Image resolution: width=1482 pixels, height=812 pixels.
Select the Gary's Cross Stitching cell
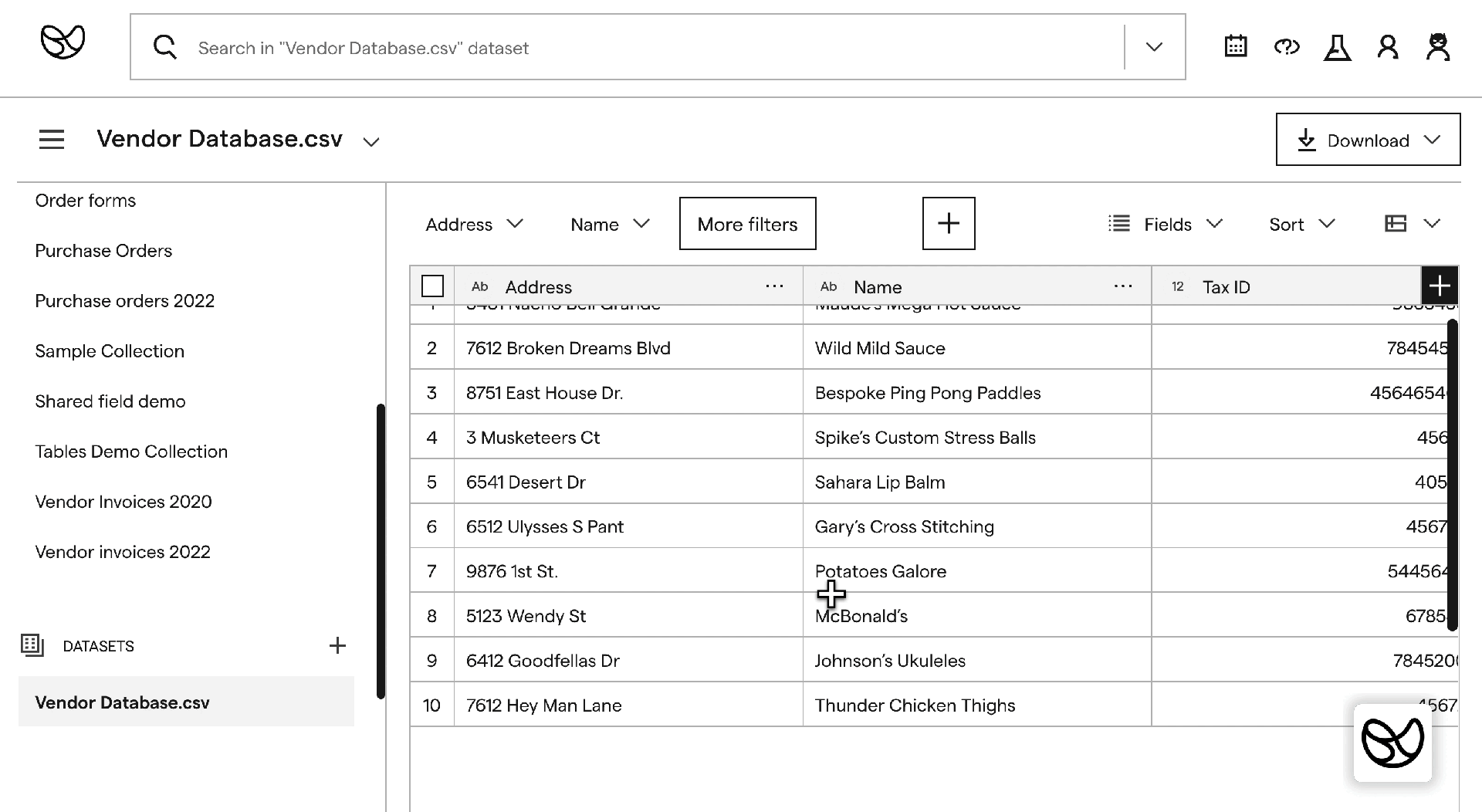(x=977, y=526)
